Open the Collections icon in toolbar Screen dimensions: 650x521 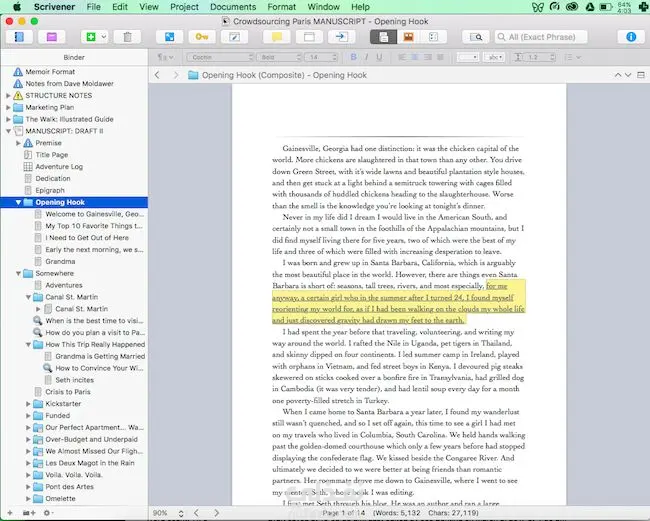tap(51, 37)
